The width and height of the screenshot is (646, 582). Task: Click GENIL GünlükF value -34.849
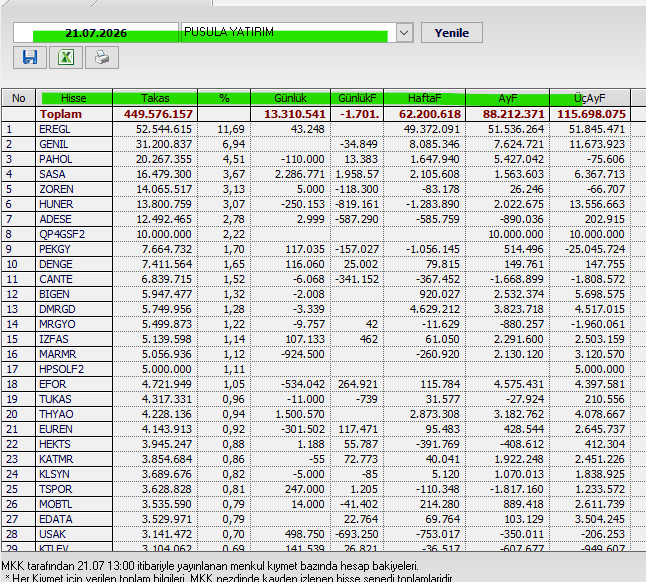[359, 144]
